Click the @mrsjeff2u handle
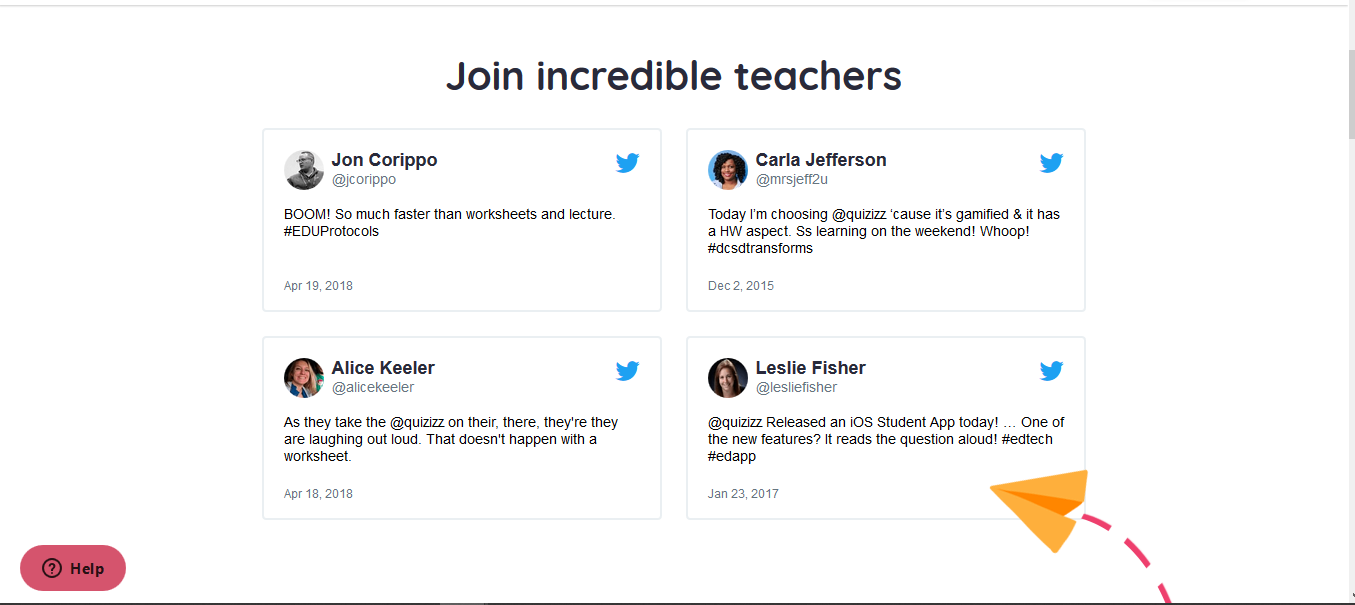The width and height of the screenshot is (1355, 605). click(x=791, y=180)
